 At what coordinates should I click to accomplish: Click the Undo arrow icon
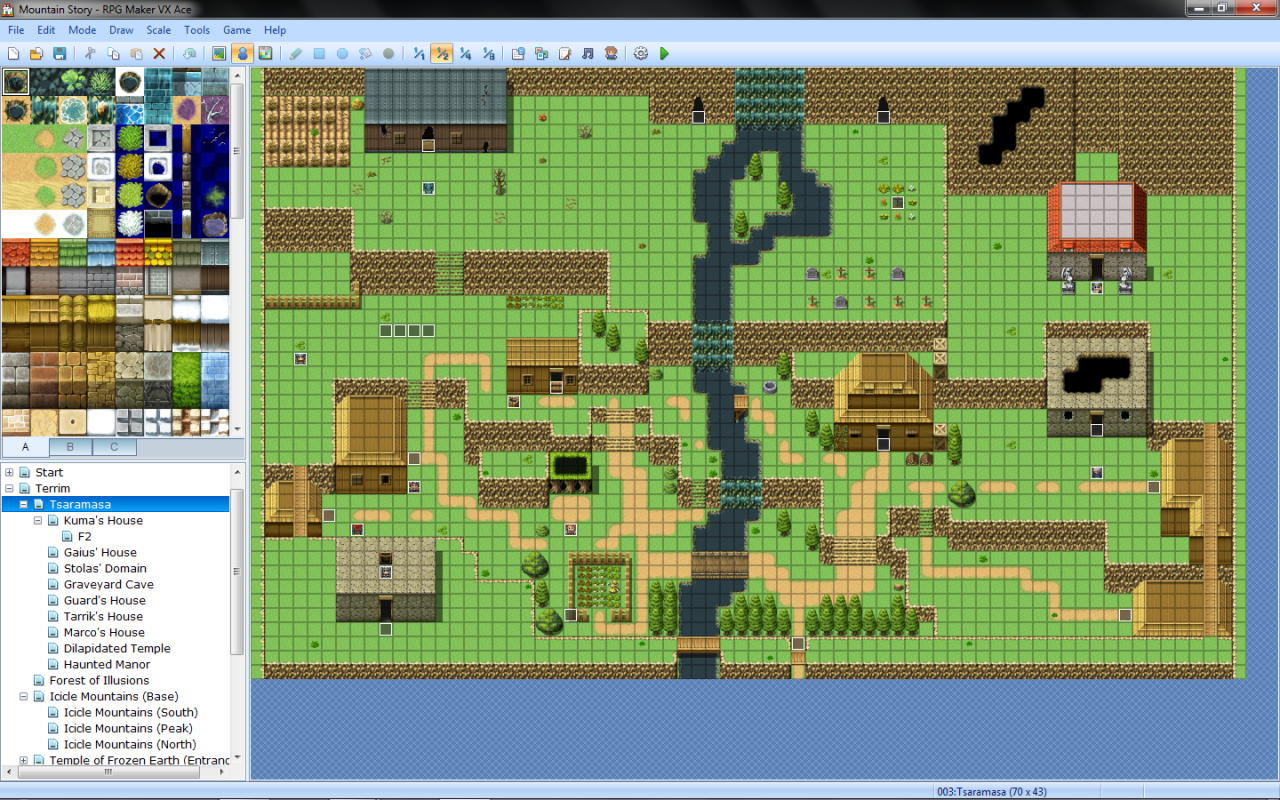pos(189,53)
